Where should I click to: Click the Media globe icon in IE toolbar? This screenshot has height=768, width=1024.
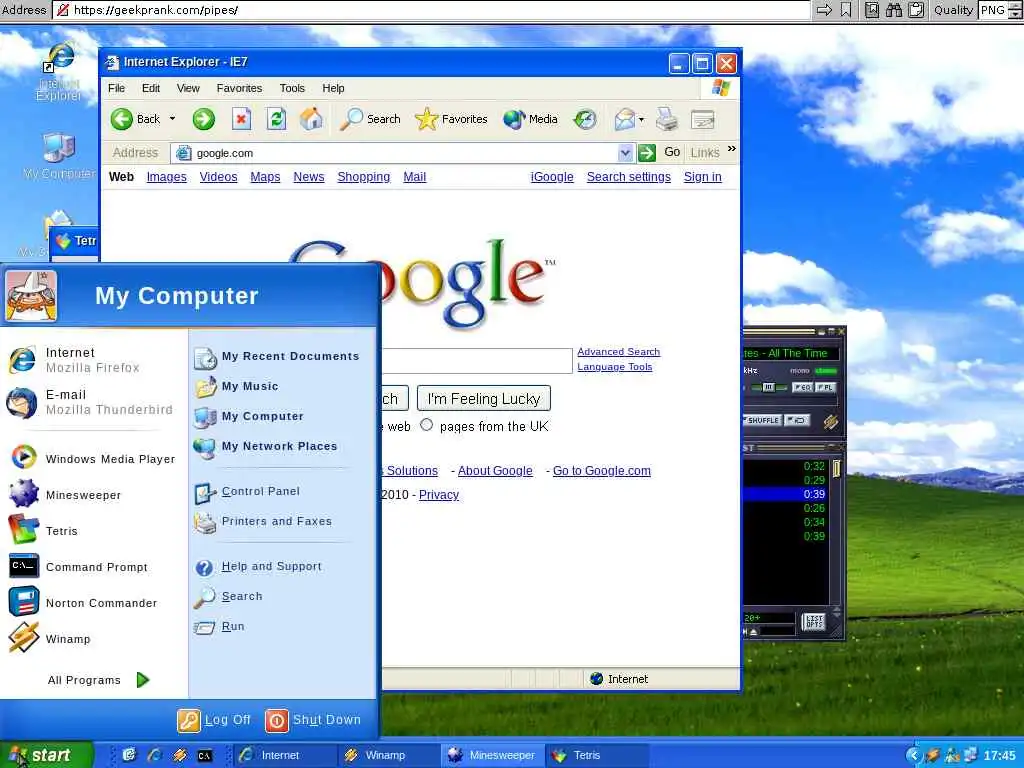(514, 120)
